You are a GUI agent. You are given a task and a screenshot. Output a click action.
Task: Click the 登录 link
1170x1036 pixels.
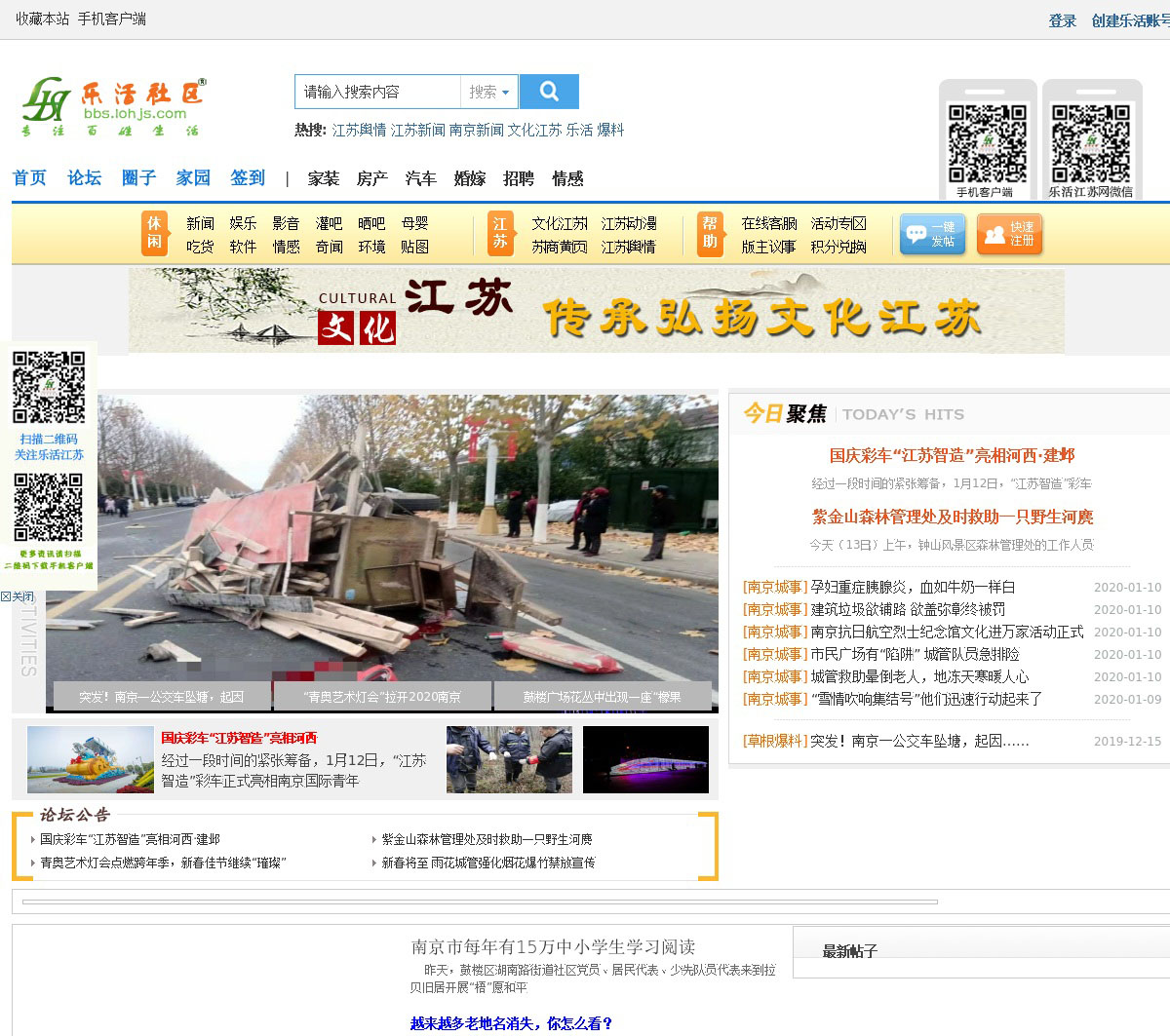click(x=1063, y=20)
